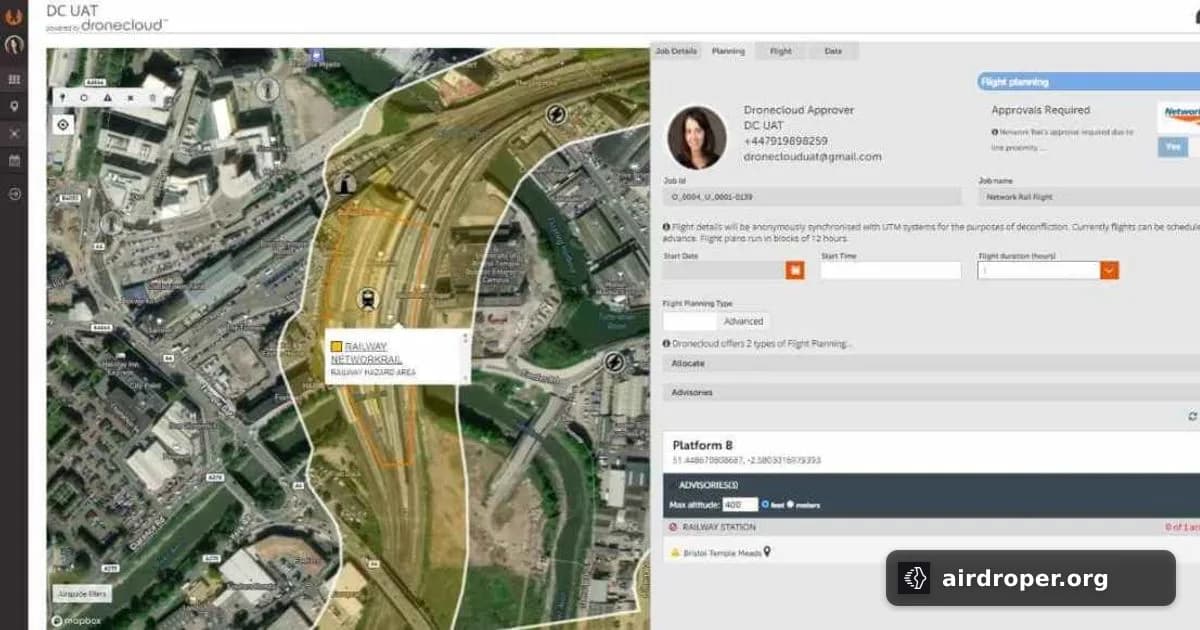The image size is (1200, 630).
Task: Click the tower marker near map top
Action: pyautogui.click(x=268, y=89)
